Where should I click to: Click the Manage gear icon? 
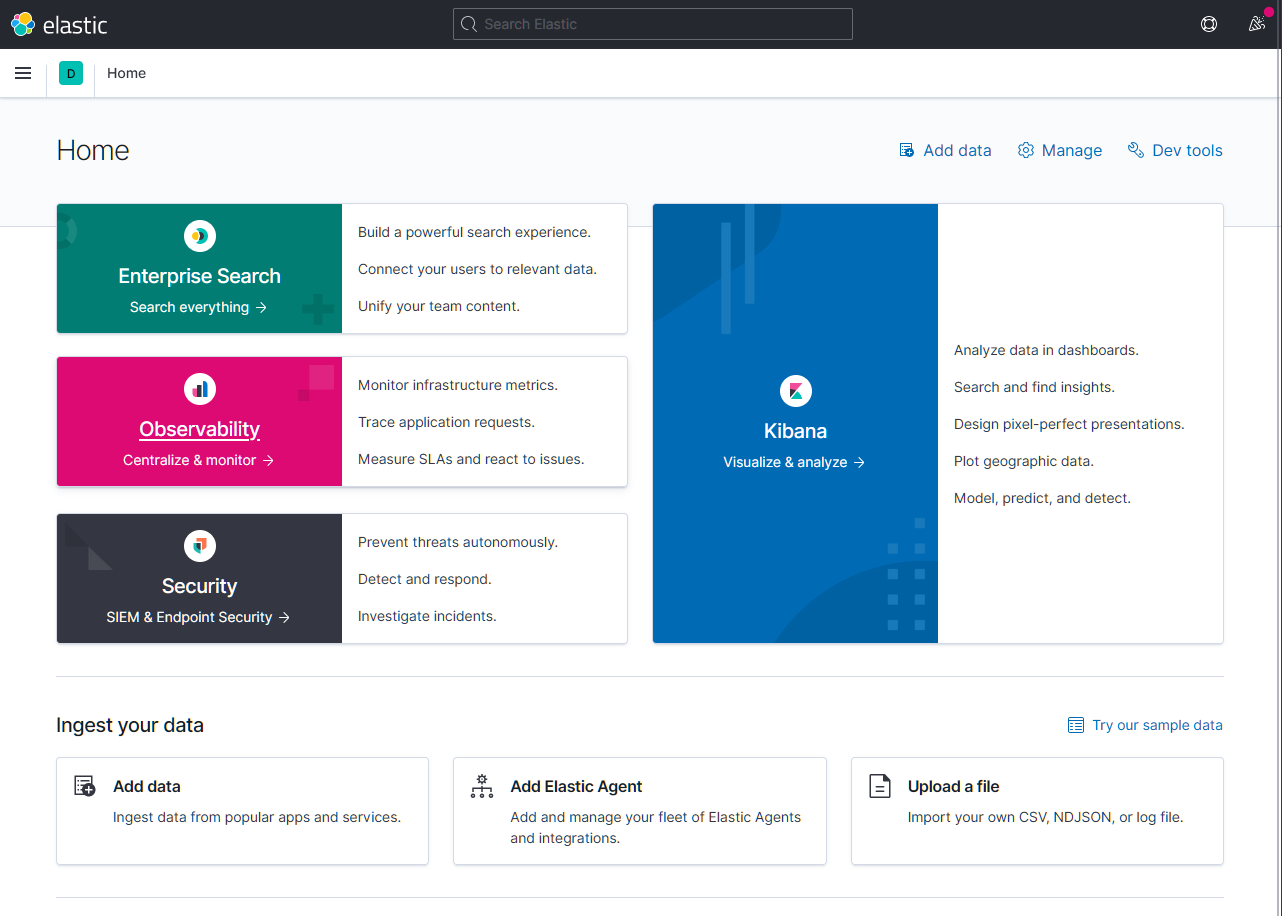point(1025,149)
